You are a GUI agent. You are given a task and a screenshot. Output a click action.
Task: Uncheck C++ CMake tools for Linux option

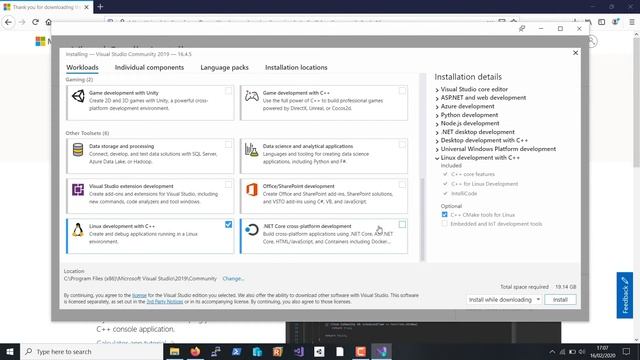click(x=444, y=214)
